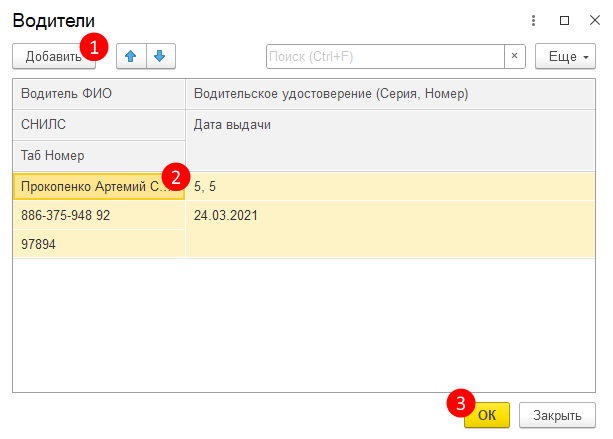Select the tab number cell 97894
Image resolution: width=613 pixels, height=439 pixels.
(x=99, y=244)
